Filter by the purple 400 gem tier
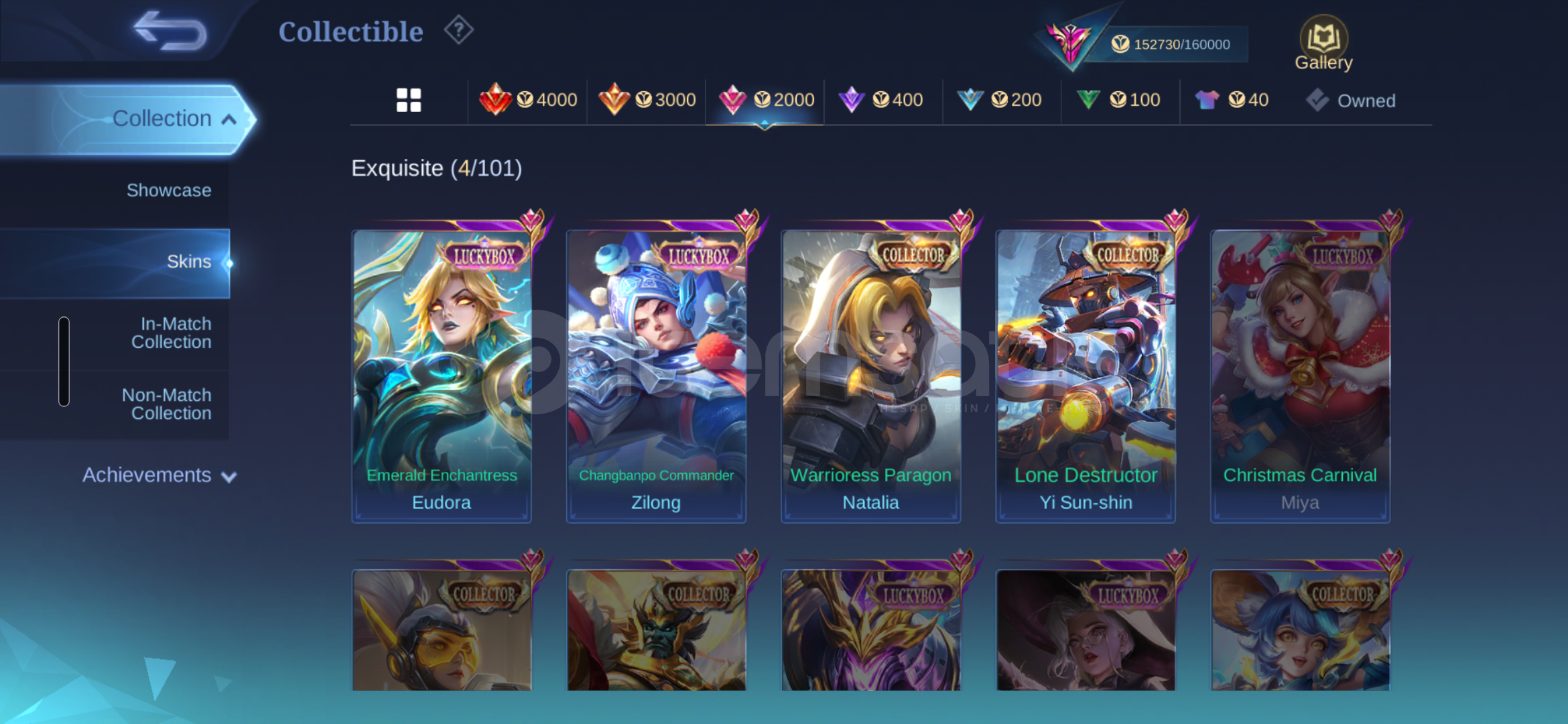 (881, 100)
